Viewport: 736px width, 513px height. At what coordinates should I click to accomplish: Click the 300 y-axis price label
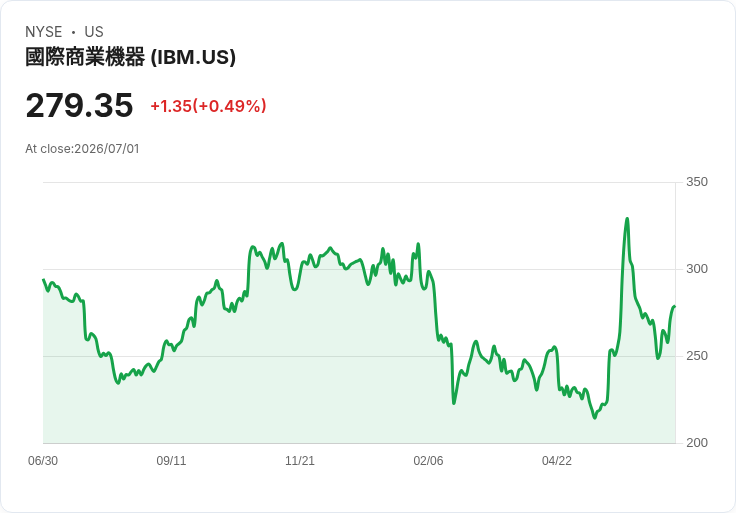[697, 269]
